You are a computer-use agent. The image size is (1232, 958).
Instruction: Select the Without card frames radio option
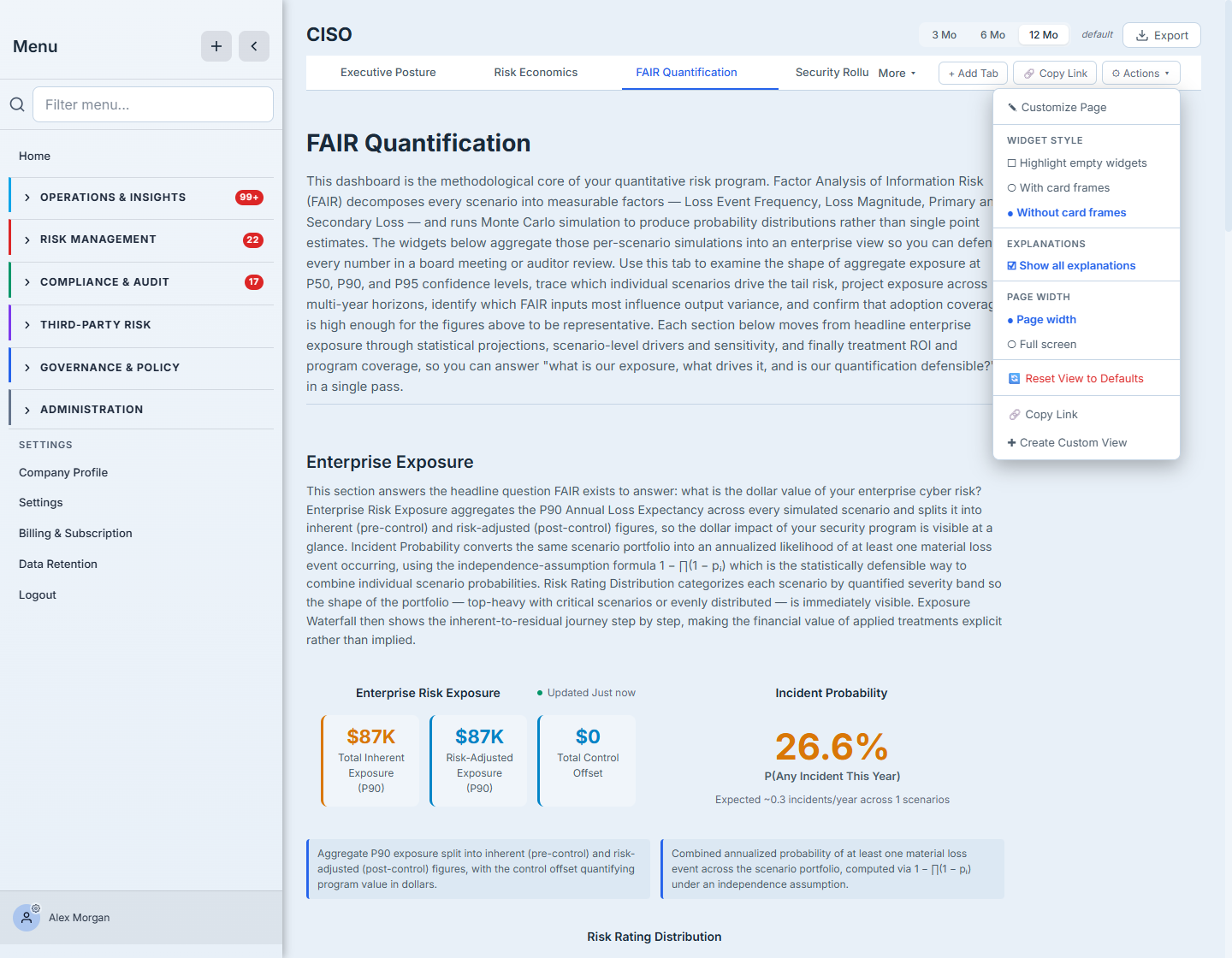click(1010, 213)
